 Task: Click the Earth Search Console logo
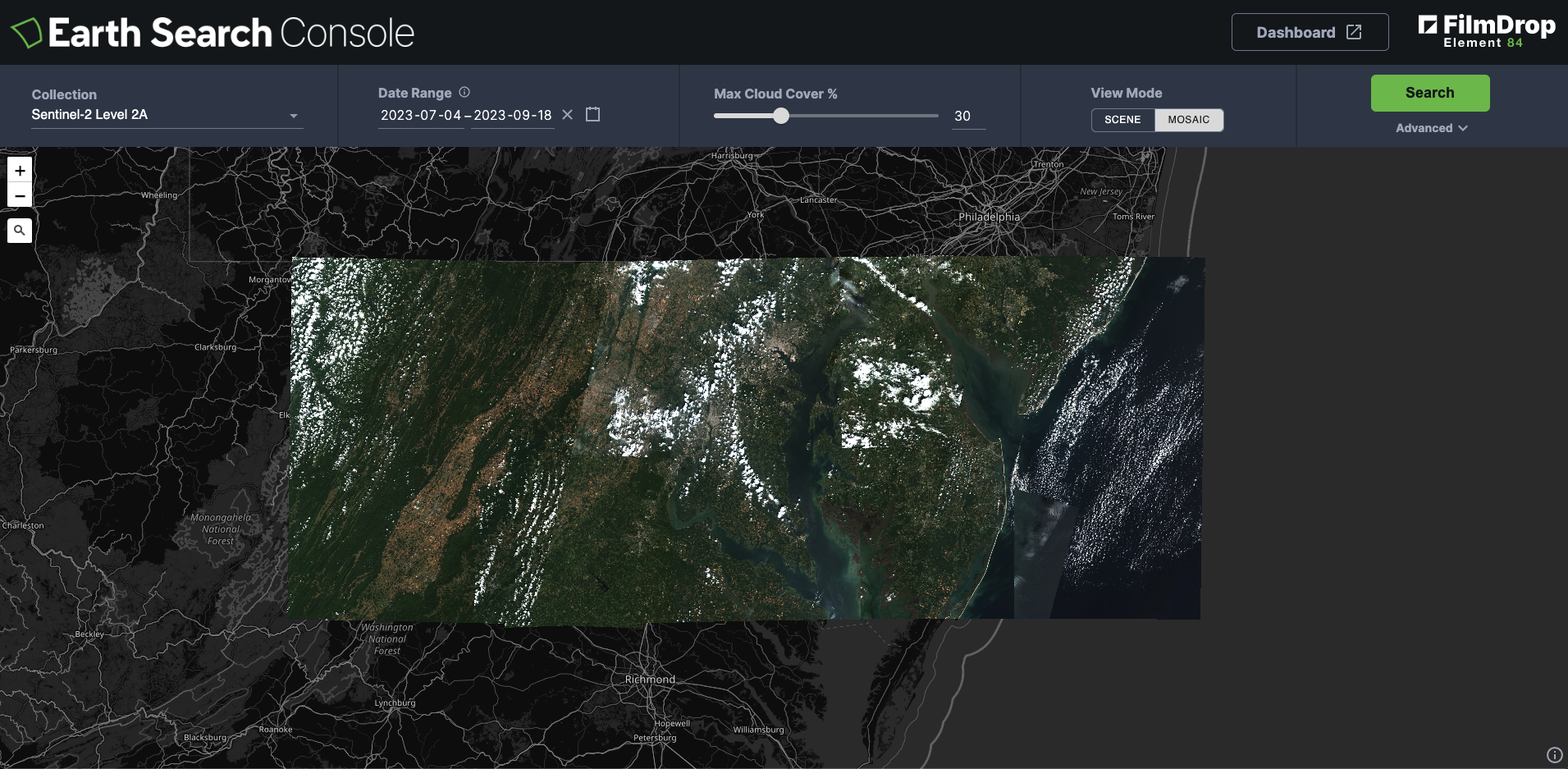(213, 33)
